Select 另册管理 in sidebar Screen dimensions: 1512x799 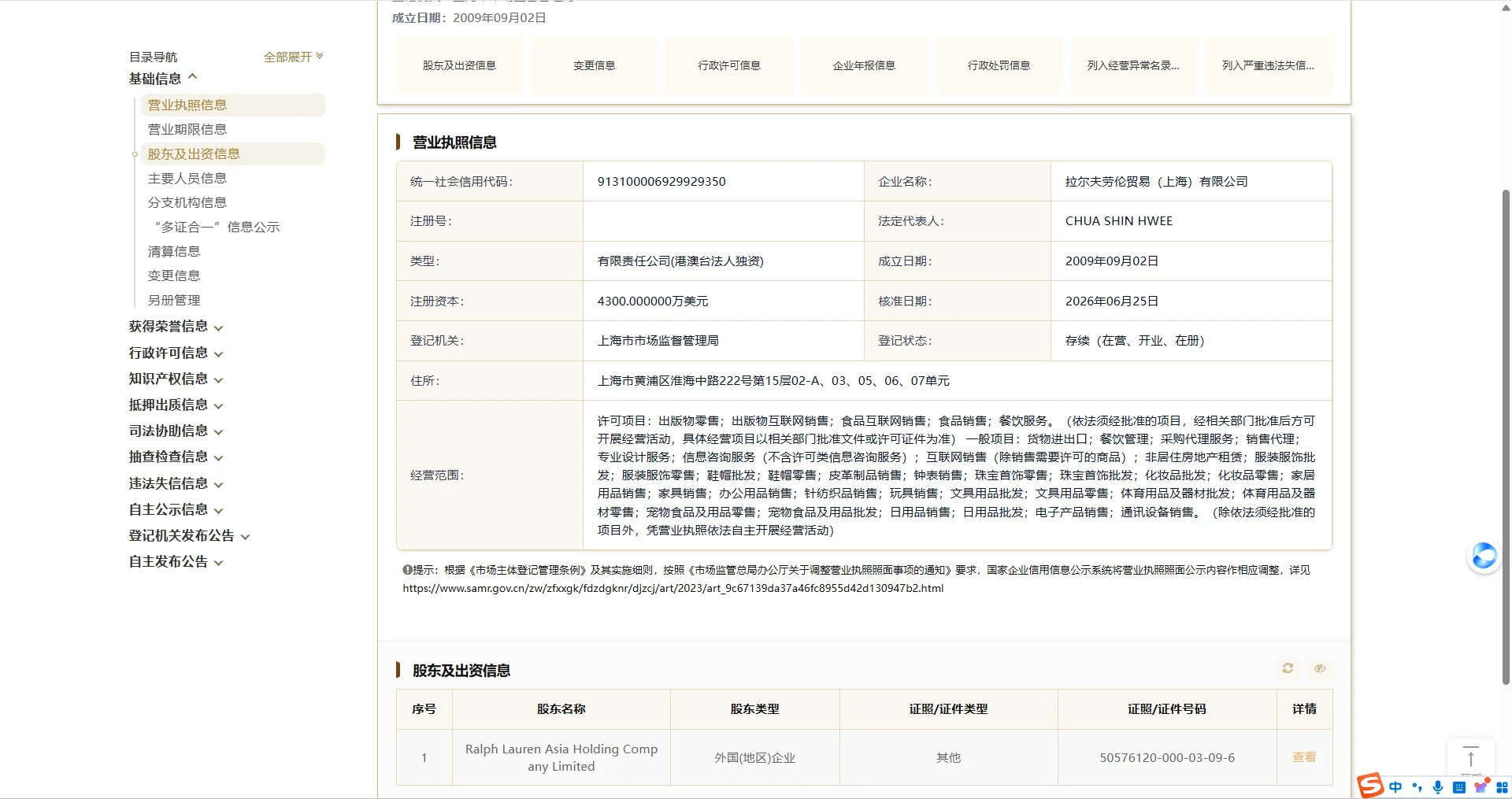point(174,300)
